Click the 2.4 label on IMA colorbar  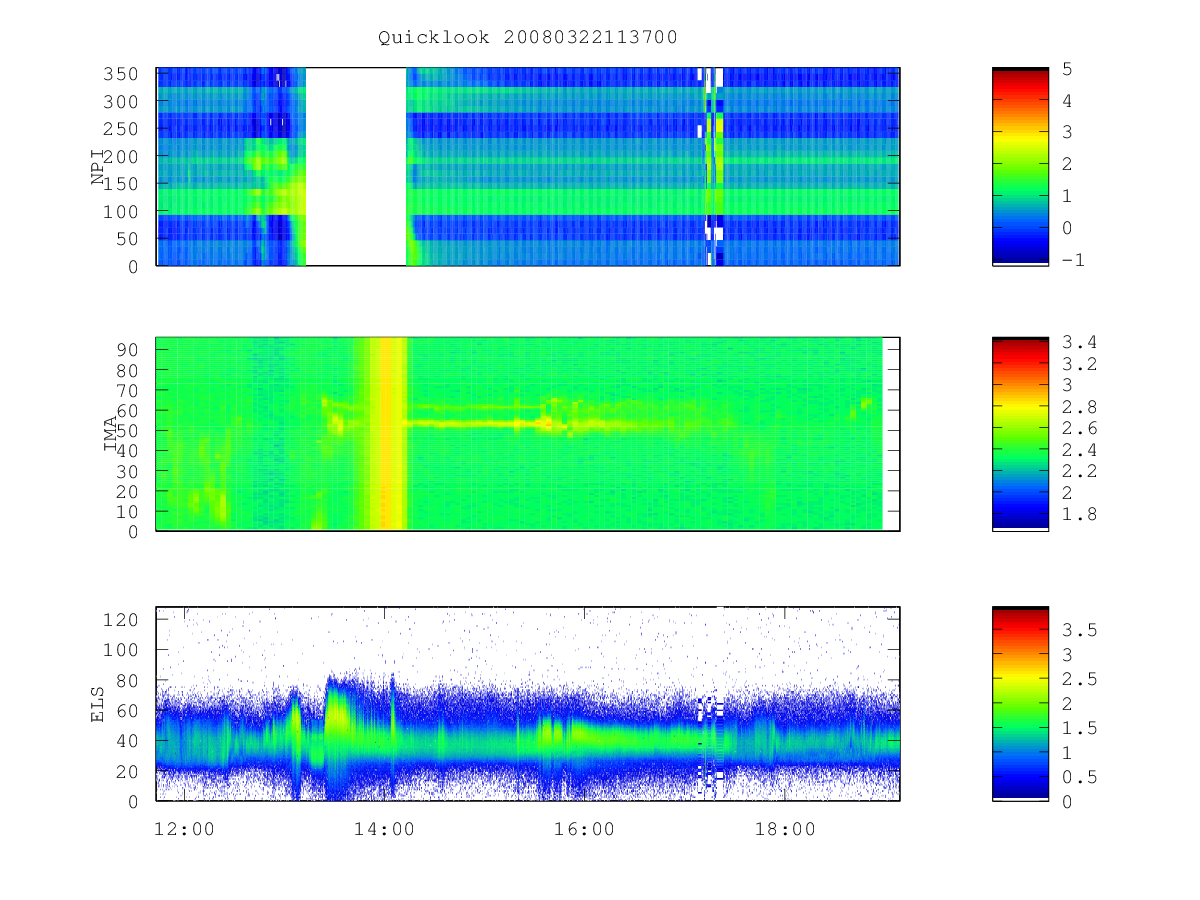click(x=1079, y=450)
